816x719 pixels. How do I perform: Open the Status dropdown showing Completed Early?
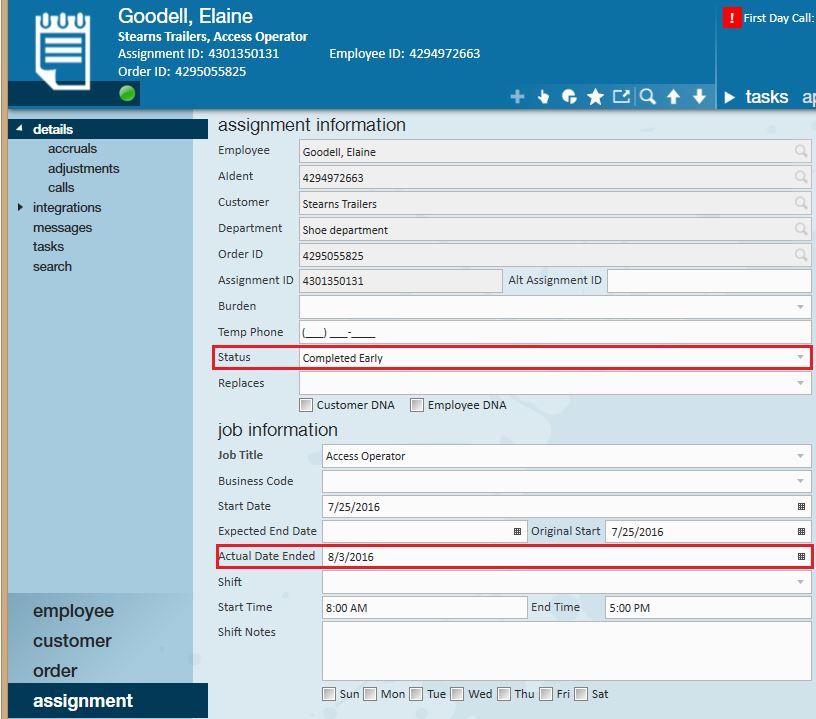(x=800, y=357)
